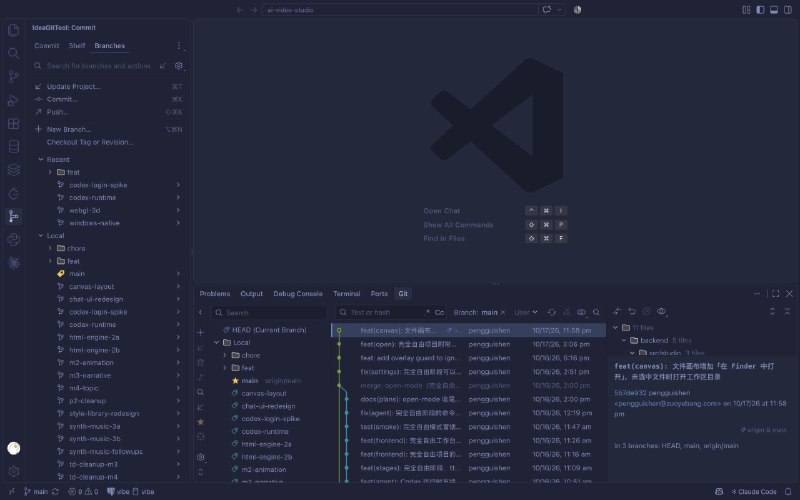Screen dimensions: 800x500
Task: Click the undo revert icon in details toolbar
Action: [x=632, y=311]
